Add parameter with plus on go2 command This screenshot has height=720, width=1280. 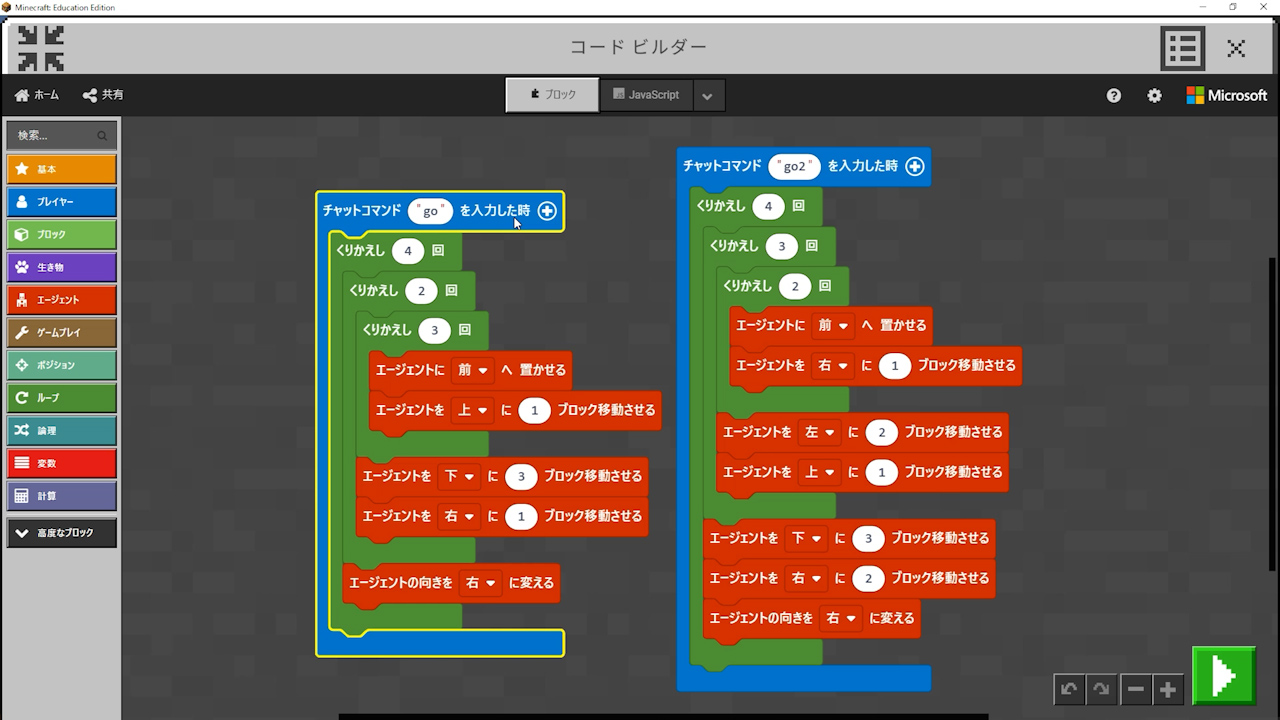click(x=914, y=166)
